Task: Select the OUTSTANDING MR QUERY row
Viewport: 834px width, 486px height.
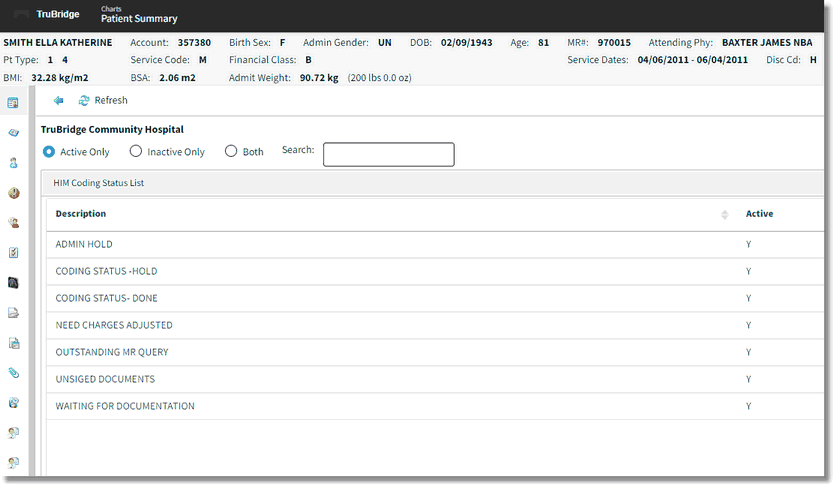Action: (435, 353)
